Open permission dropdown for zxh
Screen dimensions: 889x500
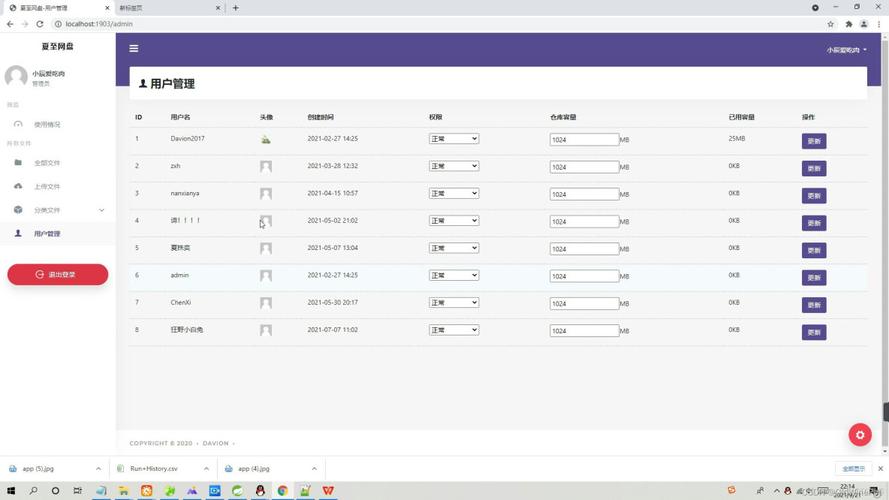coord(454,166)
